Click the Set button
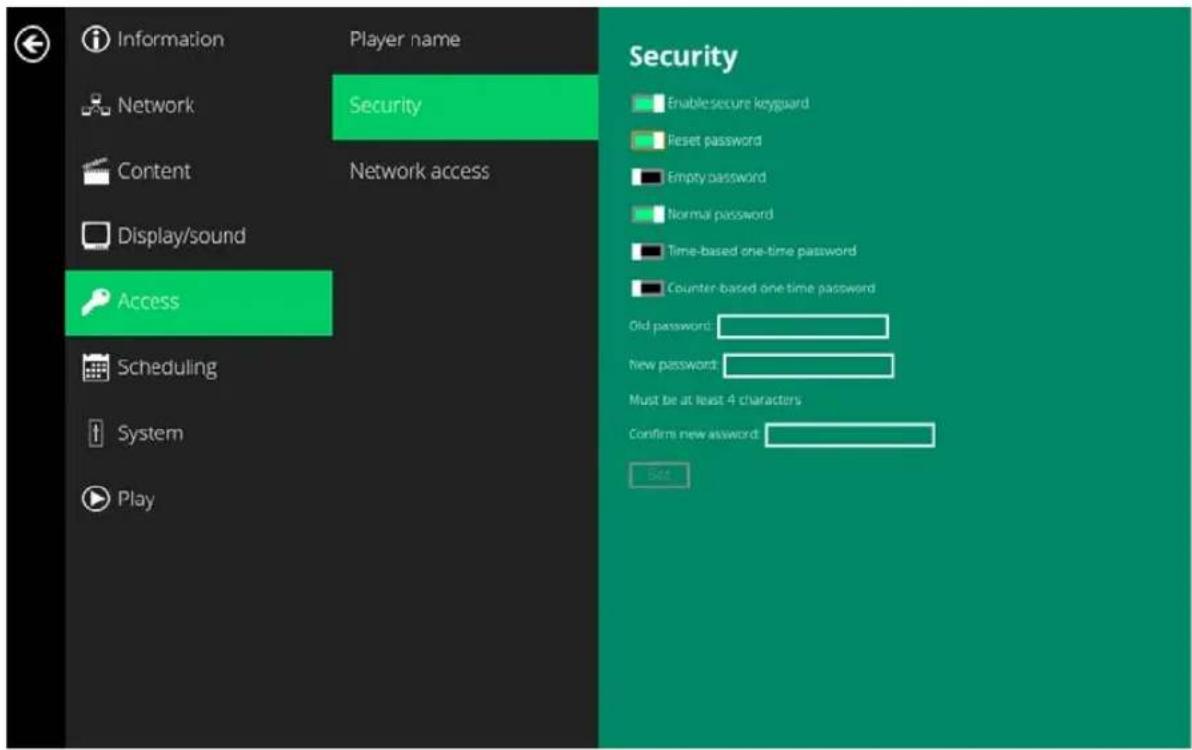1192x750 pixels. (659, 476)
